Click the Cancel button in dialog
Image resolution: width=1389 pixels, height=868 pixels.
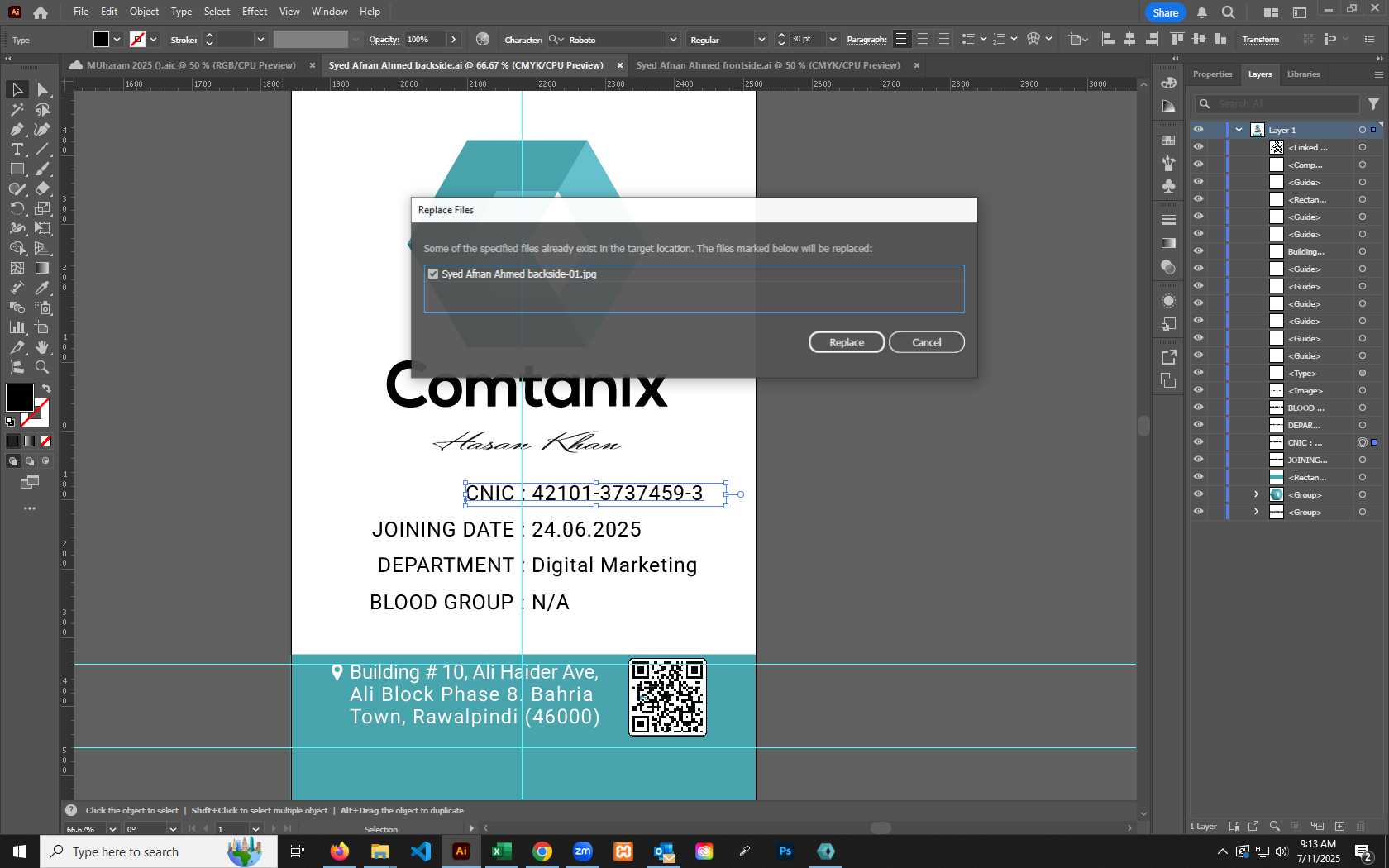click(x=926, y=342)
